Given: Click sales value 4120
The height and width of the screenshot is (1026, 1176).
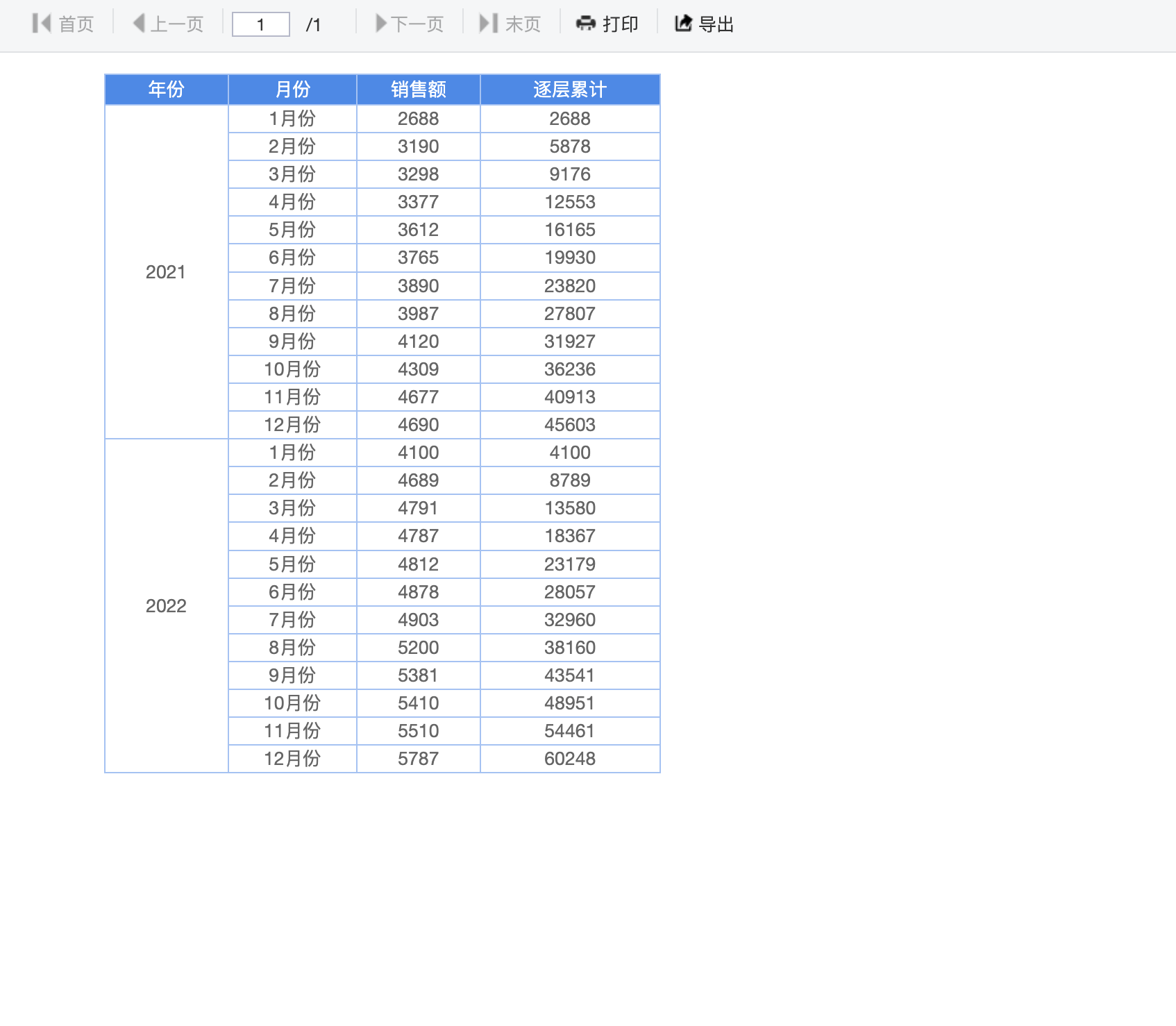Looking at the screenshot, I should 419,342.
